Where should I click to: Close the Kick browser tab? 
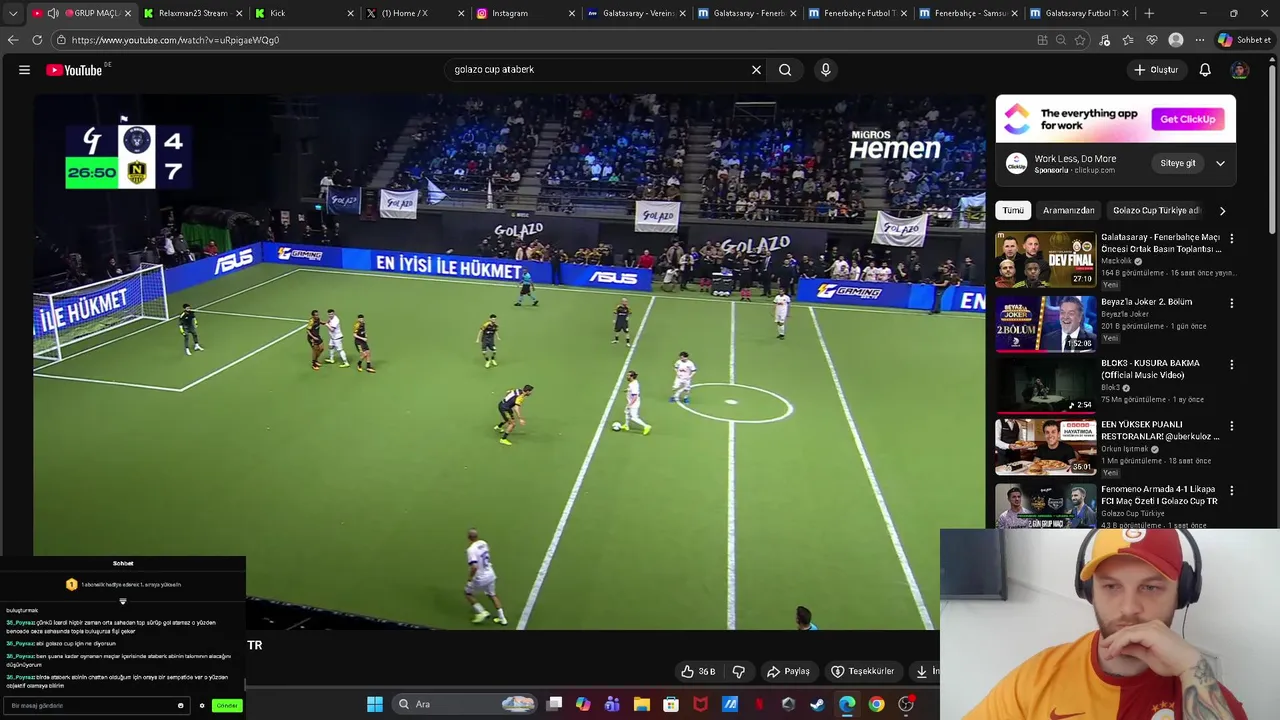[x=350, y=13]
